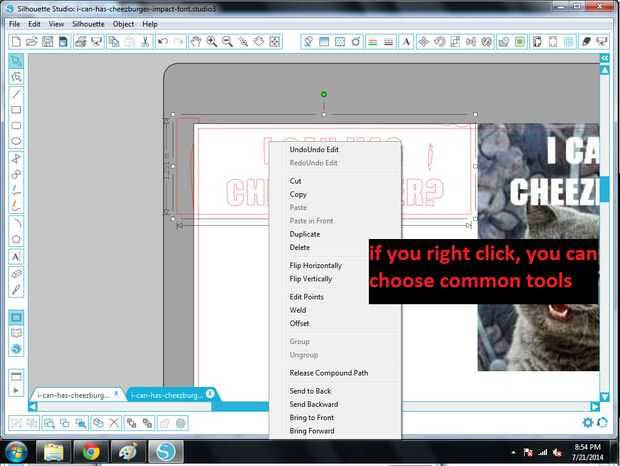Choose the Draw Ellipse tool
The width and height of the screenshot is (620, 466).
click(x=16, y=141)
